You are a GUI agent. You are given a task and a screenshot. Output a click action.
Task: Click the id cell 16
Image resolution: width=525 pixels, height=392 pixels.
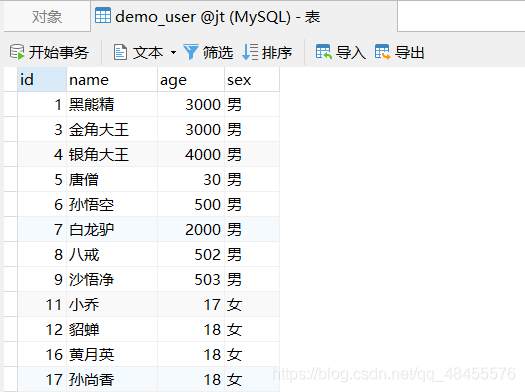coord(42,355)
